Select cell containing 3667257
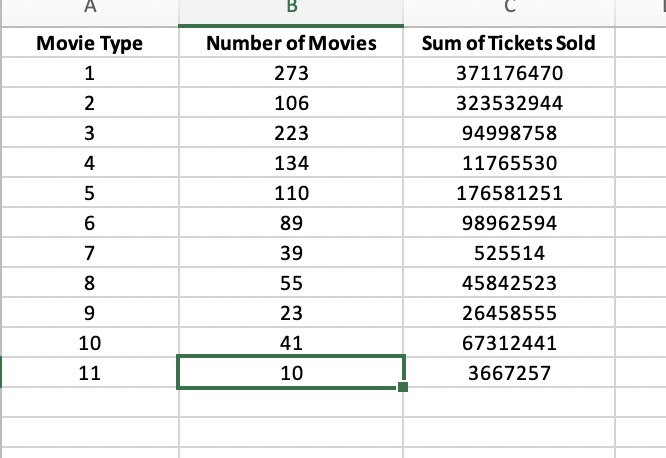 509,373
